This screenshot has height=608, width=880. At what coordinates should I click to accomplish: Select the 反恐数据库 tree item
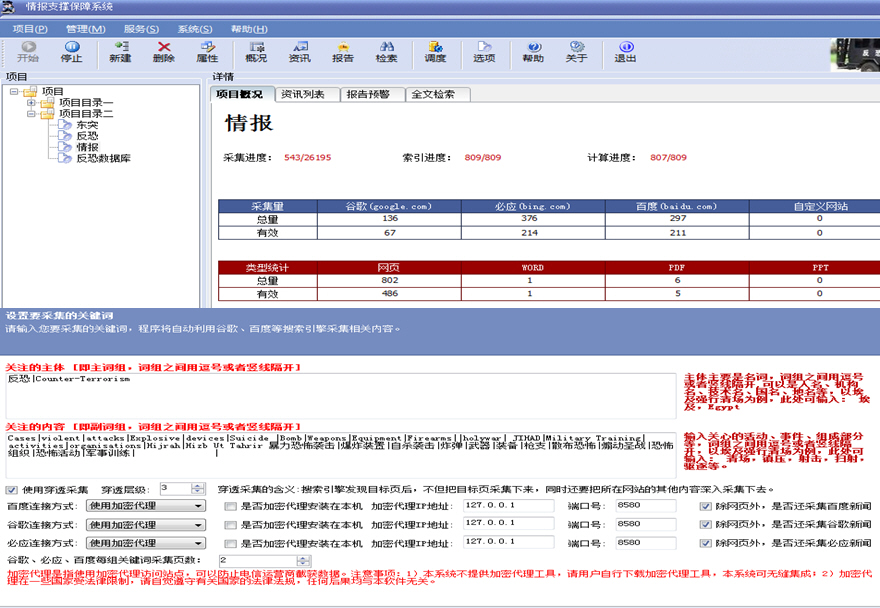pyautogui.click(x=103, y=158)
